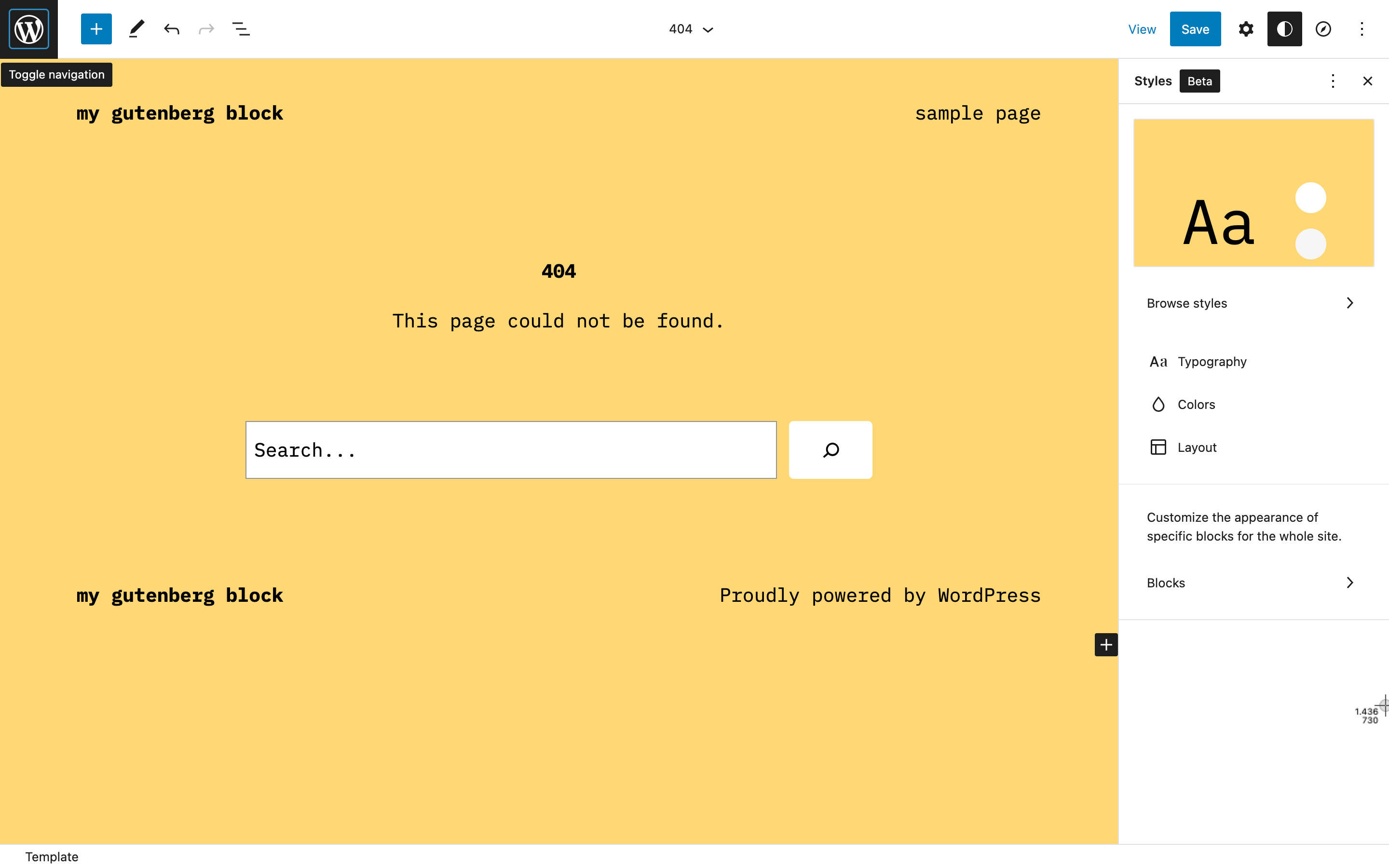Click the Undo arrow icon
This screenshot has width=1389, height=868.
click(171, 29)
